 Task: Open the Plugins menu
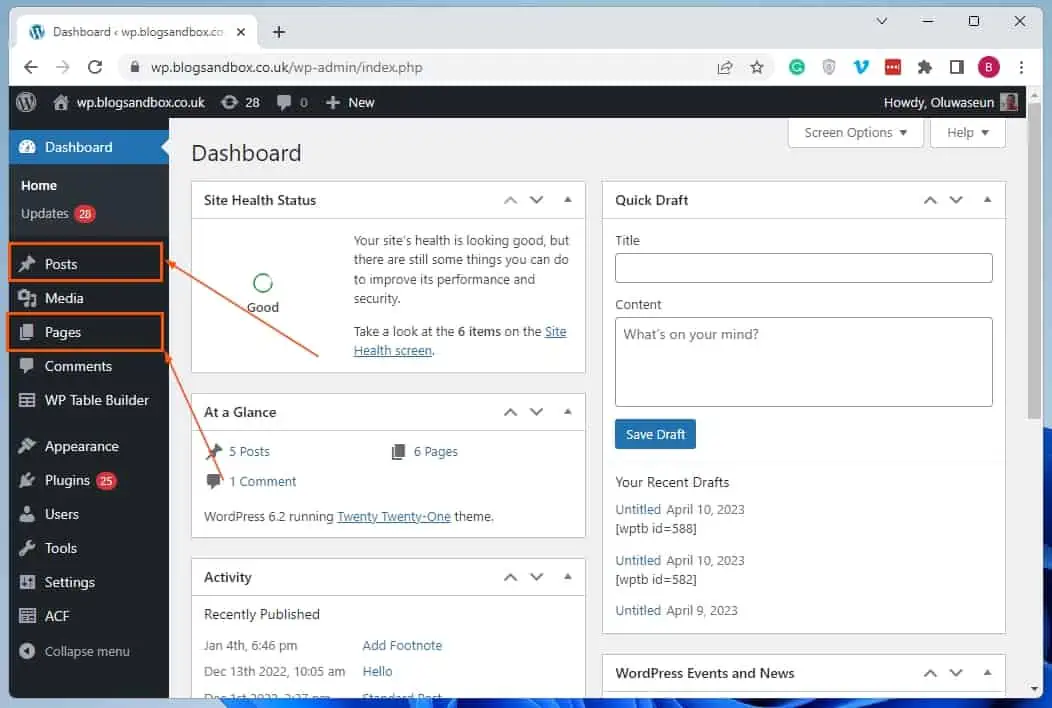89,481
